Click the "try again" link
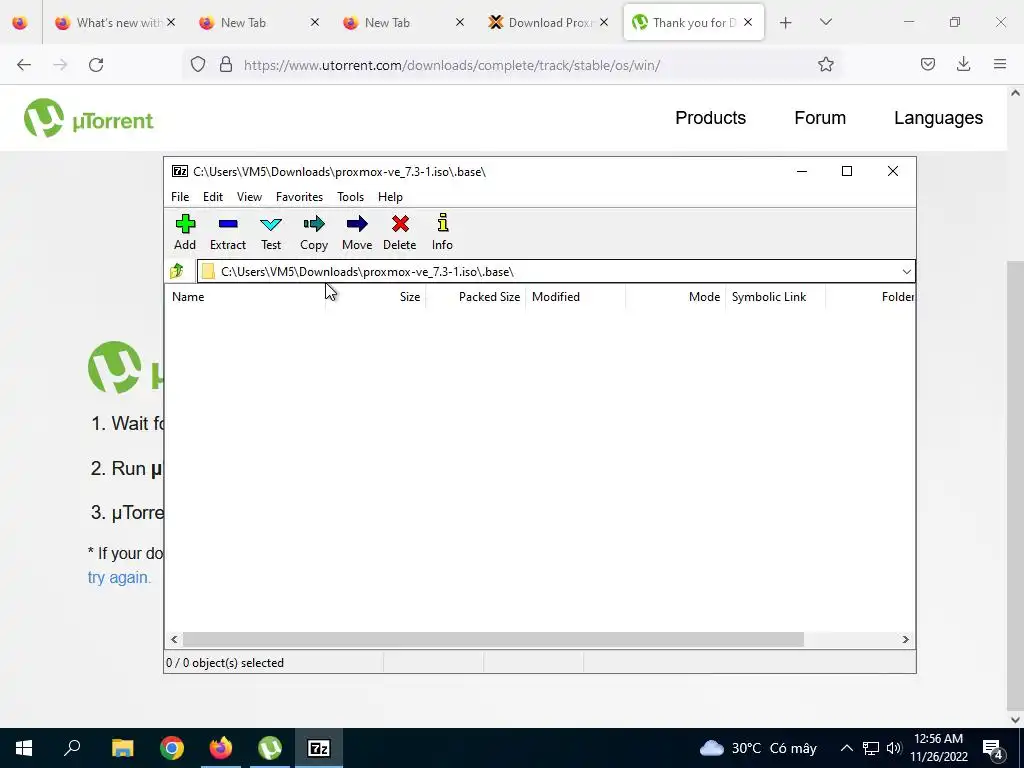Viewport: 1024px width, 768px height. (118, 577)
